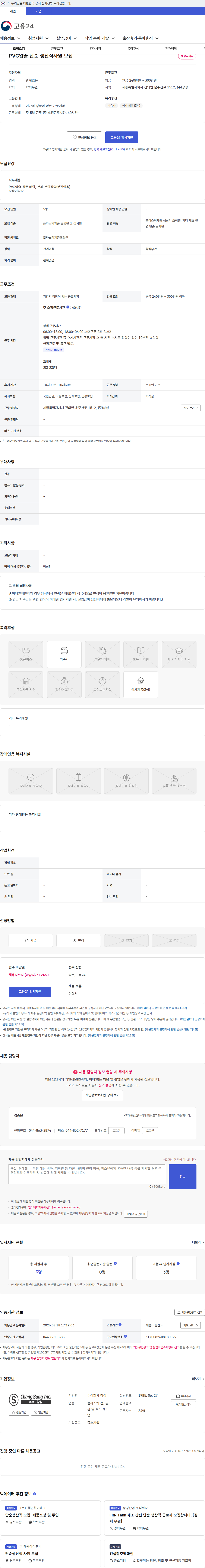Click the 필기 screening step icon
Viewport: 205px width, 1568px height.
tap(126, 940)
